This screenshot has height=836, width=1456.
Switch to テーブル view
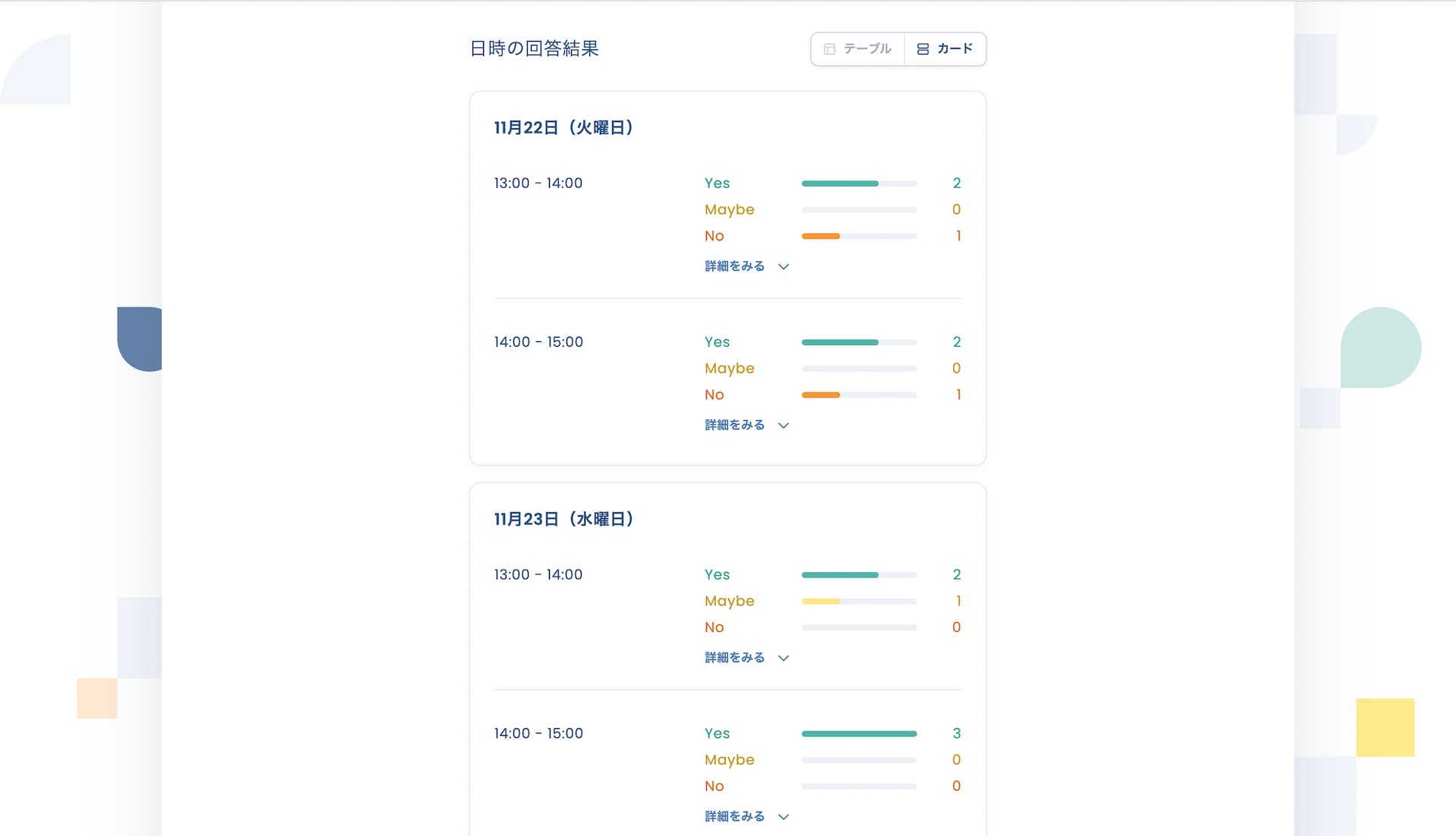[858, 49]
